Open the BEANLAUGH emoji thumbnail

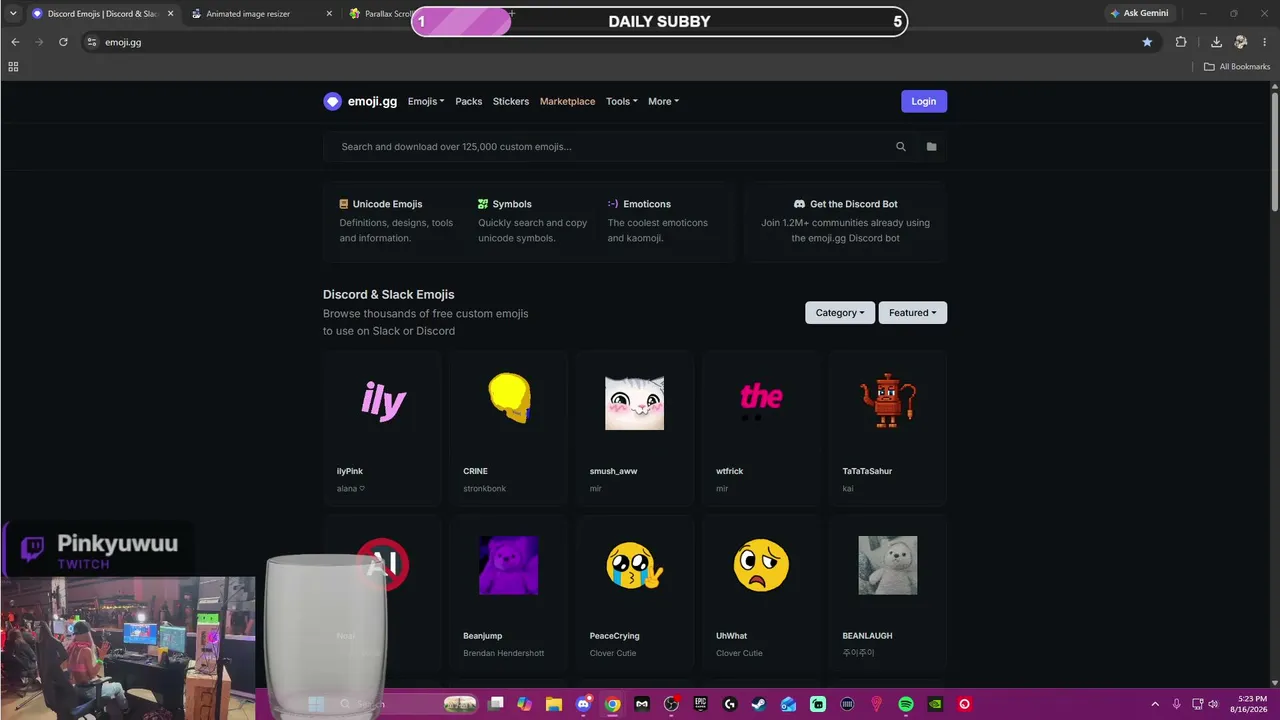pyautogui.click(x=888, y=565)
